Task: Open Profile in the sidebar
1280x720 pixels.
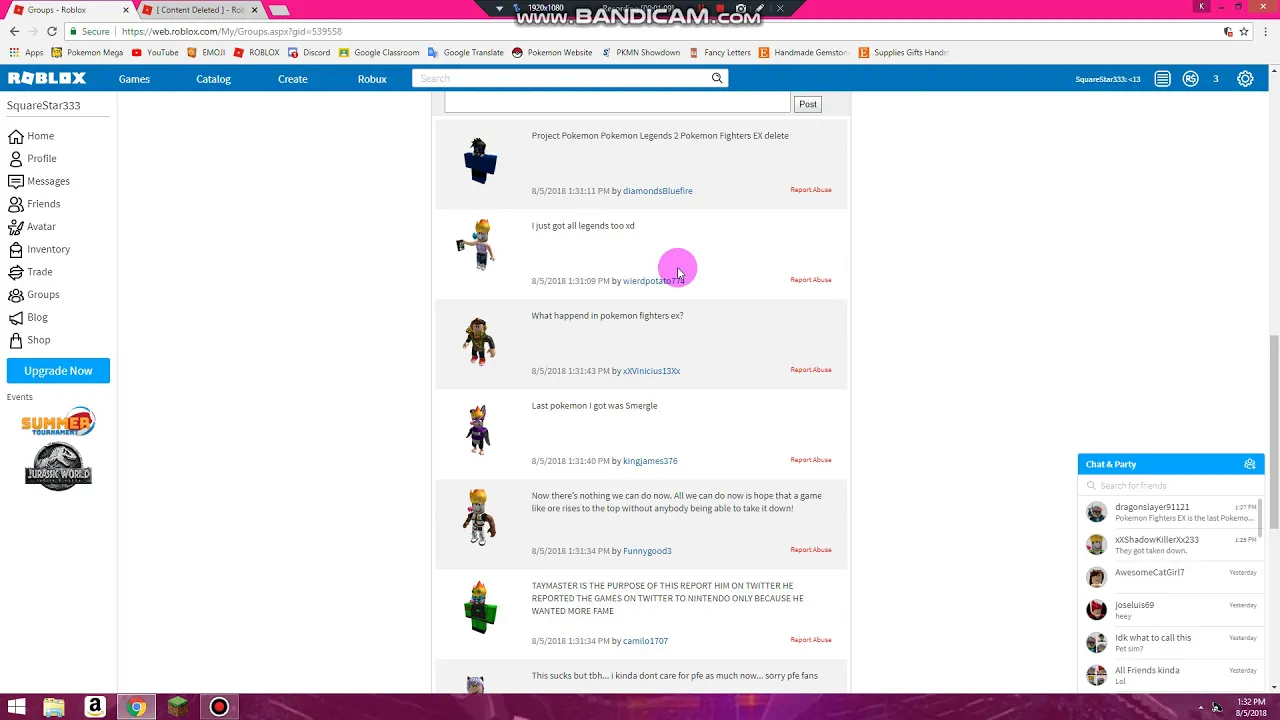Action: 32,159
